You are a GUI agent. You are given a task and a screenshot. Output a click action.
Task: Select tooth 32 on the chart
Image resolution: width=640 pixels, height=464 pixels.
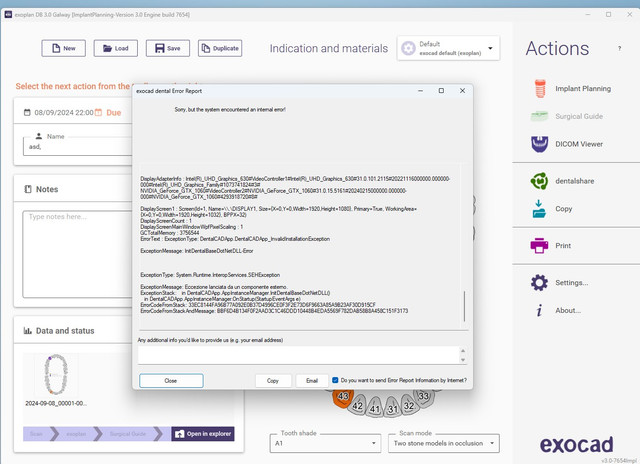409,405
